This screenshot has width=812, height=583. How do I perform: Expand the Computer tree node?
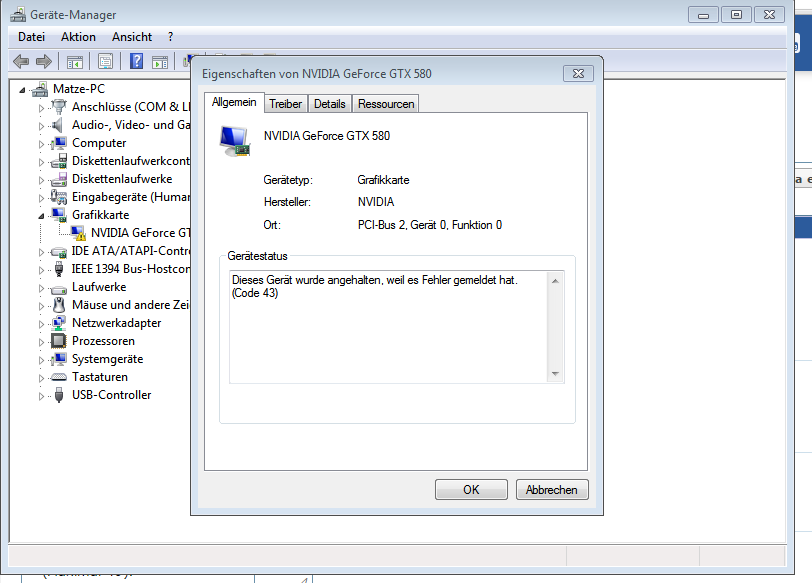click(41, 144)
